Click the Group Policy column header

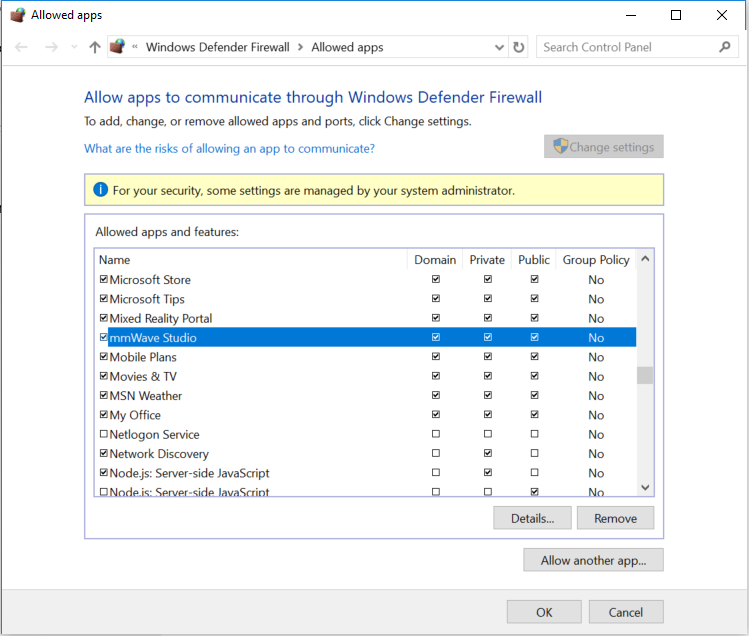(x=596, y=259)
